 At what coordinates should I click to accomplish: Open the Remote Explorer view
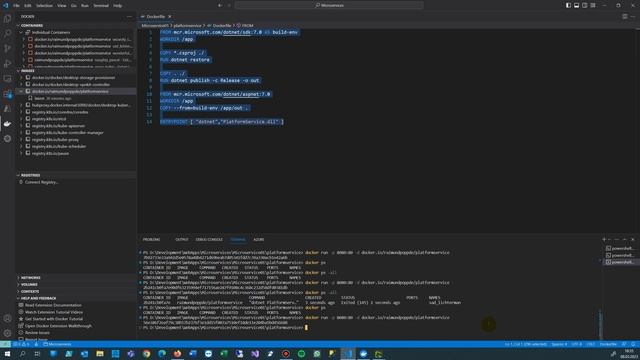(x=7, y=78)
